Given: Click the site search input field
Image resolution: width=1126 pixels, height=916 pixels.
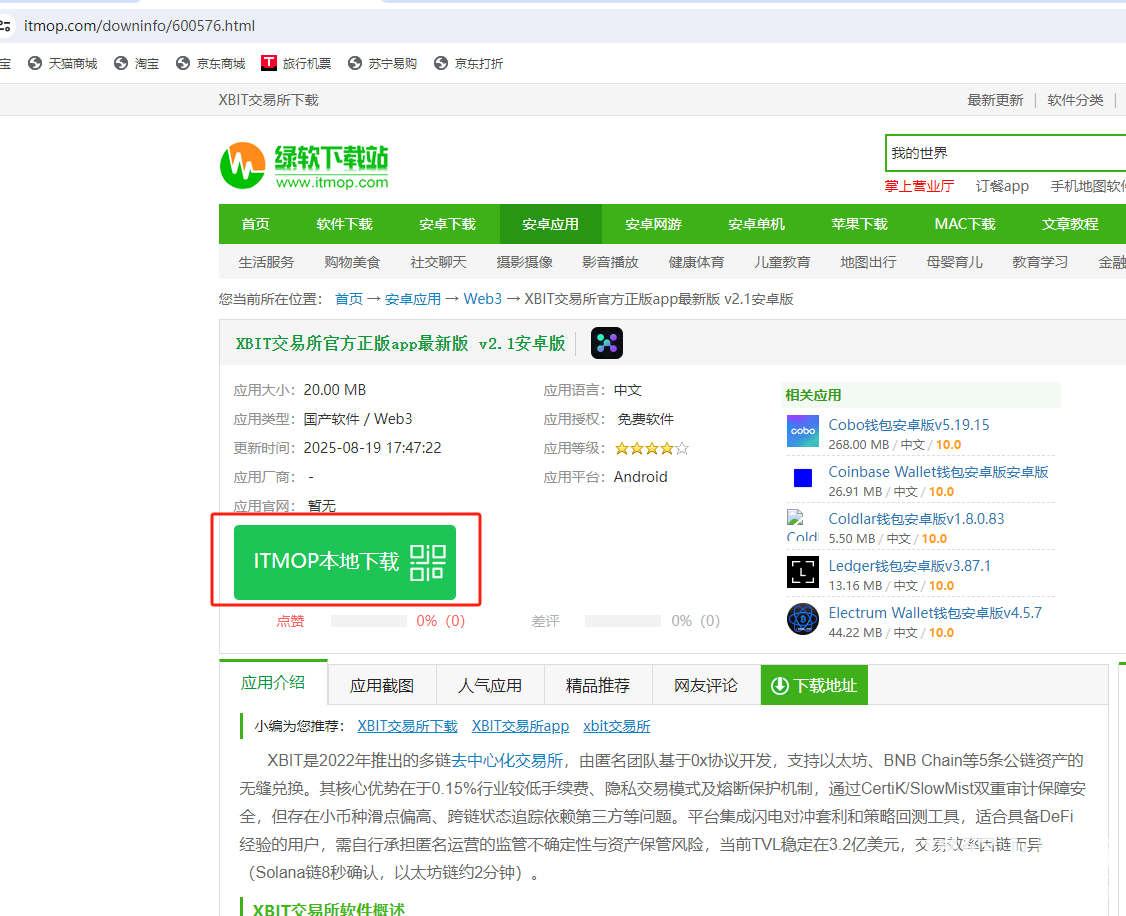Looking at the screenshot, I should coord(1000,154).
